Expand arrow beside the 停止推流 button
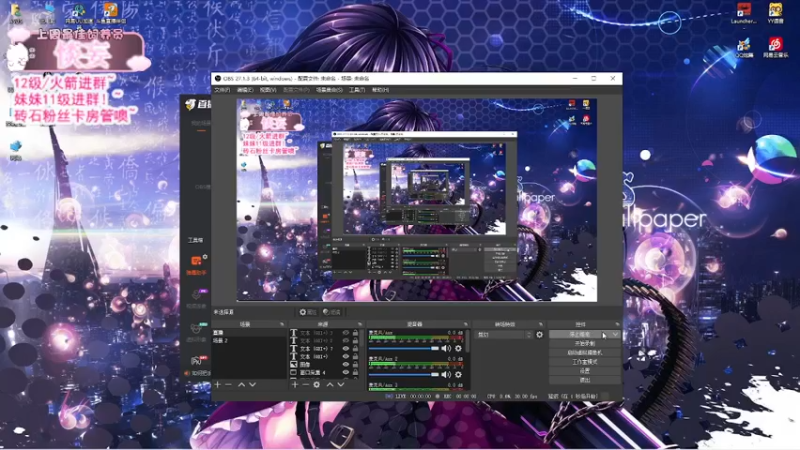Screen dimensions: 800x450 pos(615,335)
